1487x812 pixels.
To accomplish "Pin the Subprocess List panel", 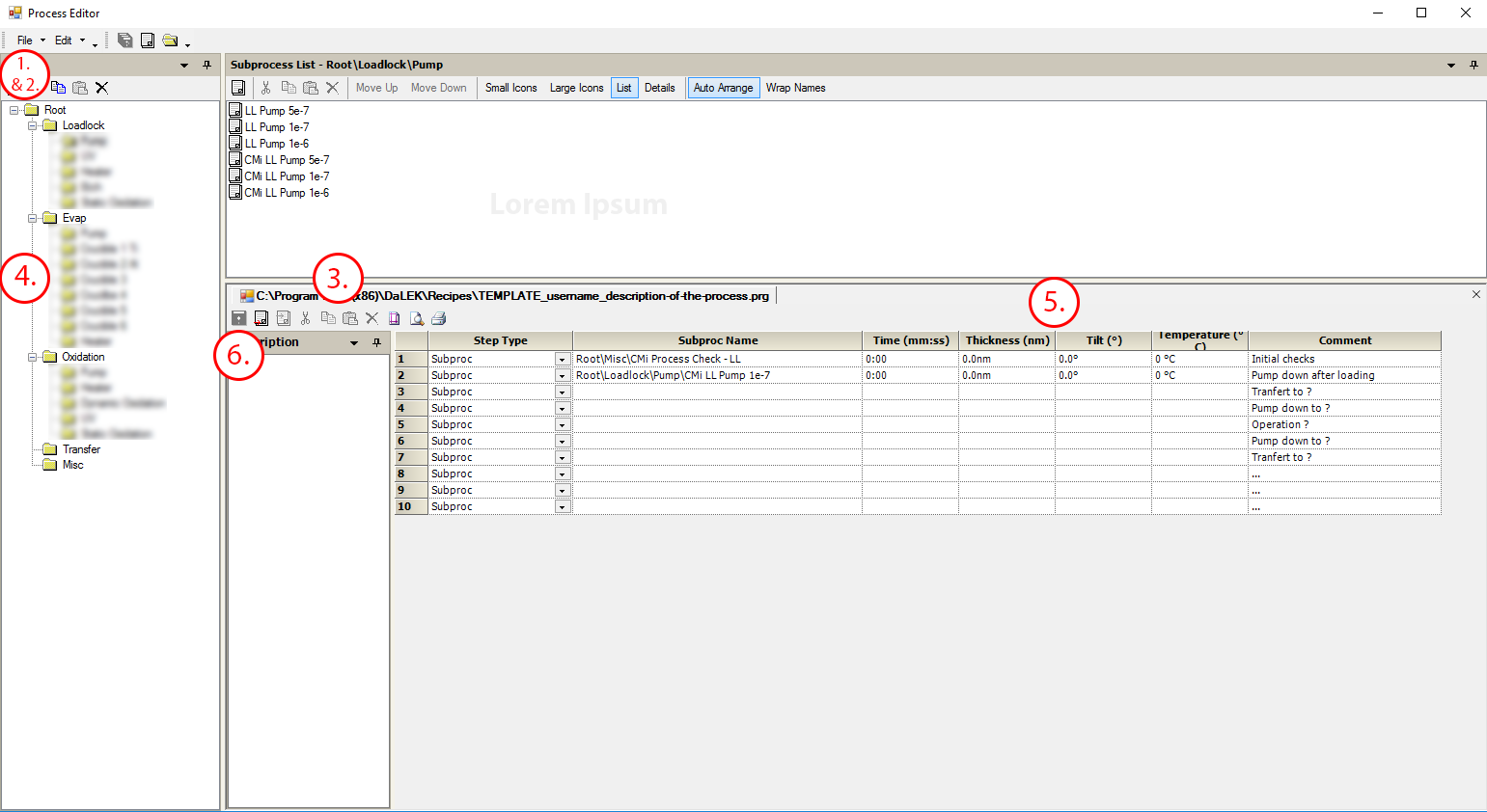I will [1473, 65].
